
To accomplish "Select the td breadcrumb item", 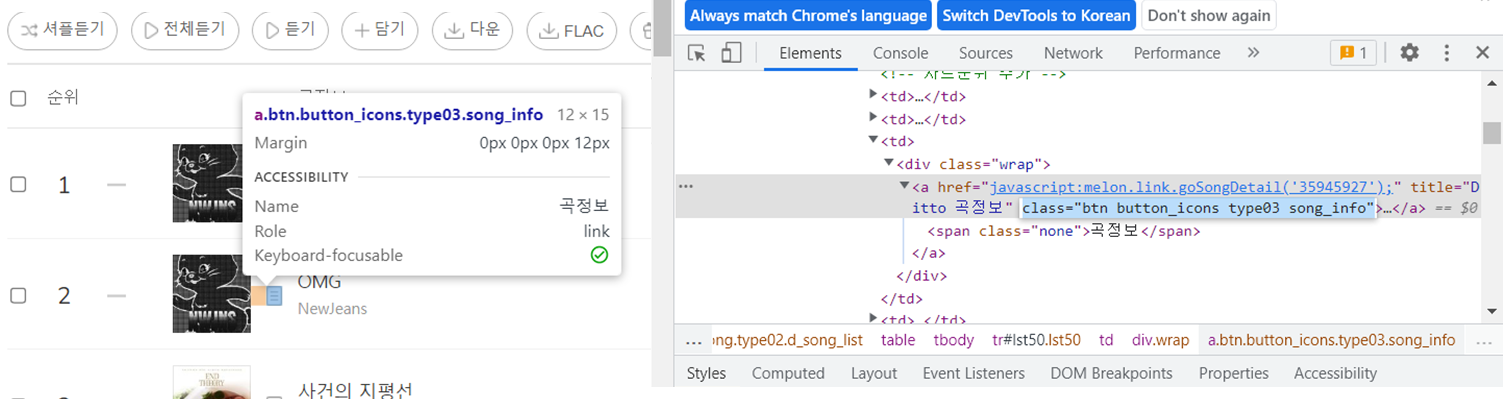I will (x=1106, y=340).
